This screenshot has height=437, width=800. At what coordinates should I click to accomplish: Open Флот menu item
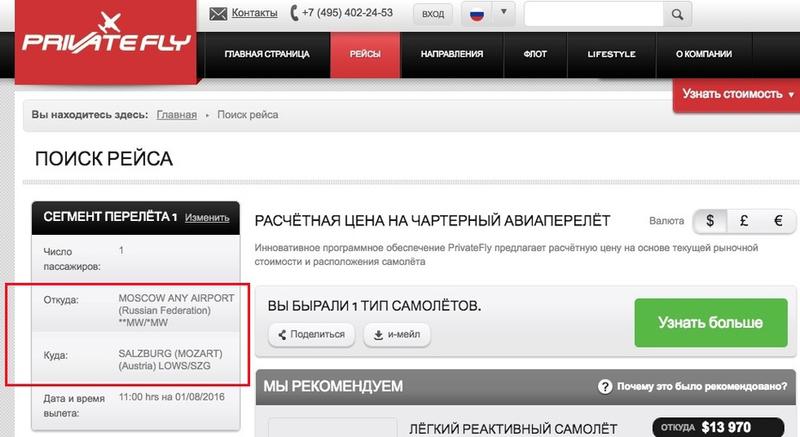535,54
